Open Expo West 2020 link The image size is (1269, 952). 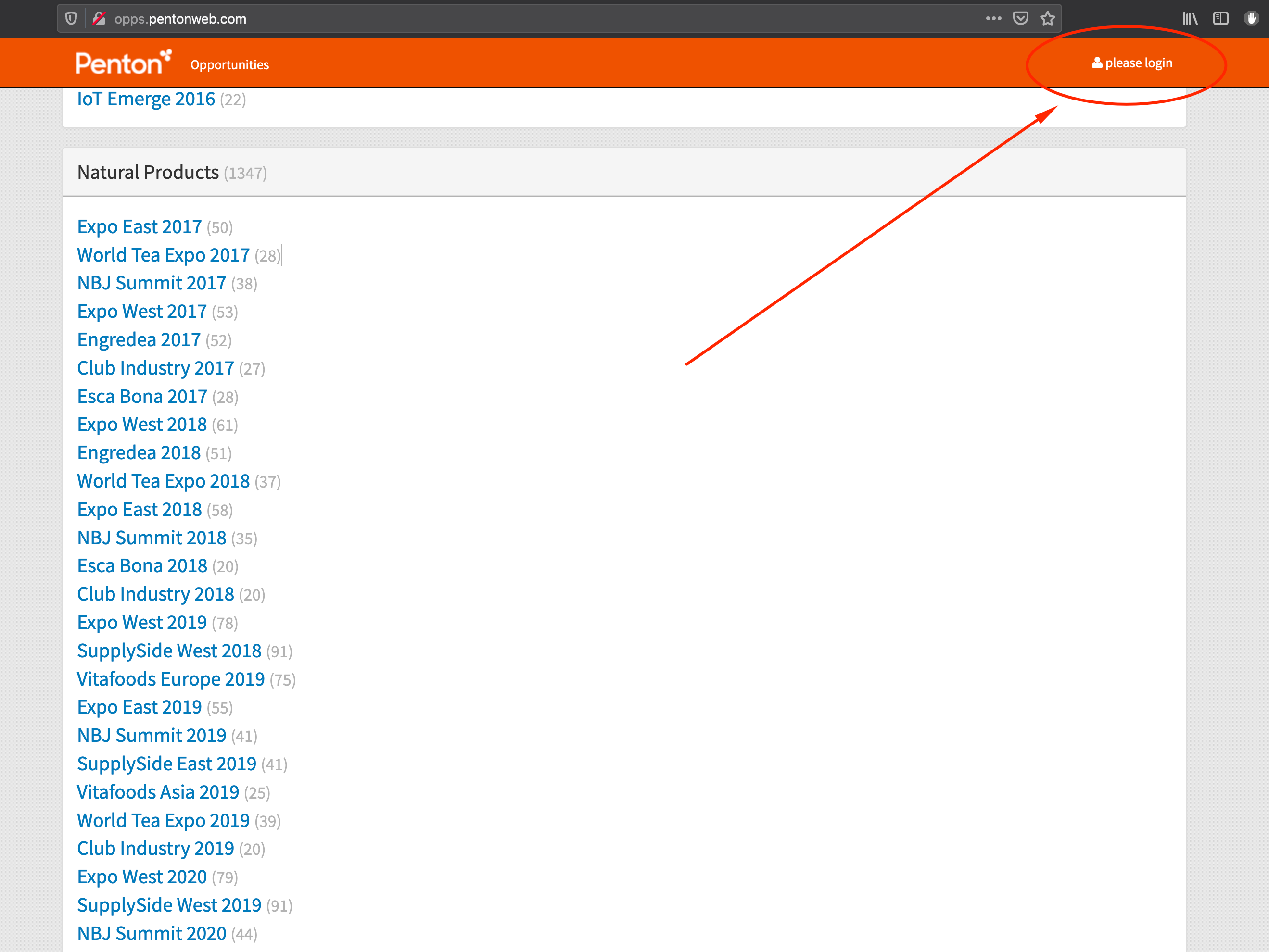142,877
